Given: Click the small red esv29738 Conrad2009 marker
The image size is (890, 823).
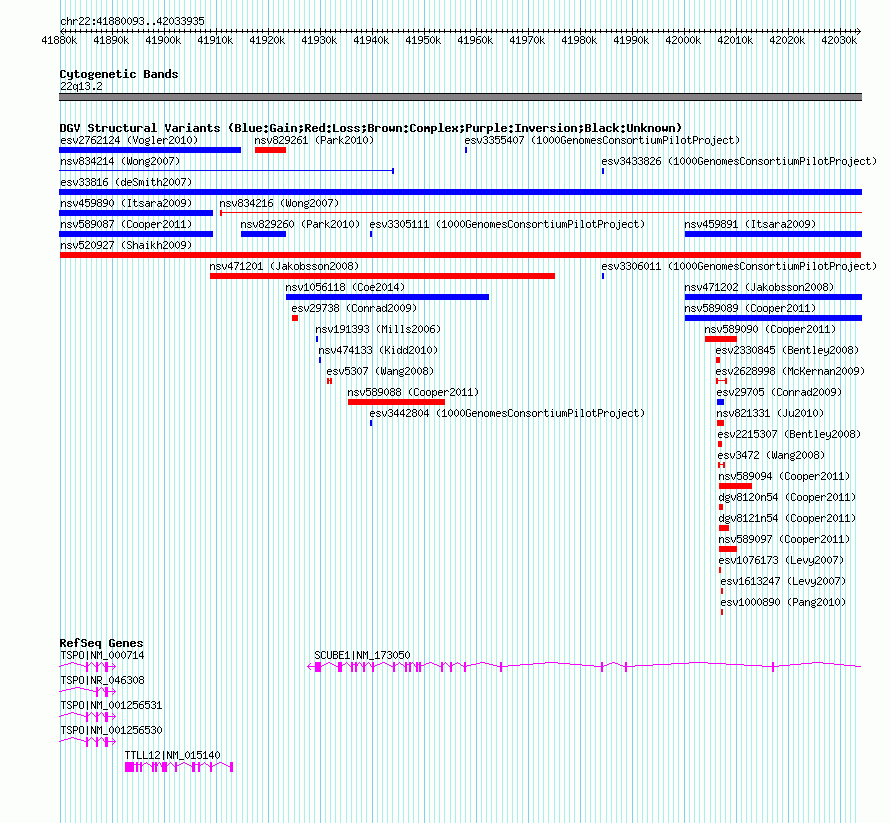Looking at the screenshot, I should tap(295, 318).
